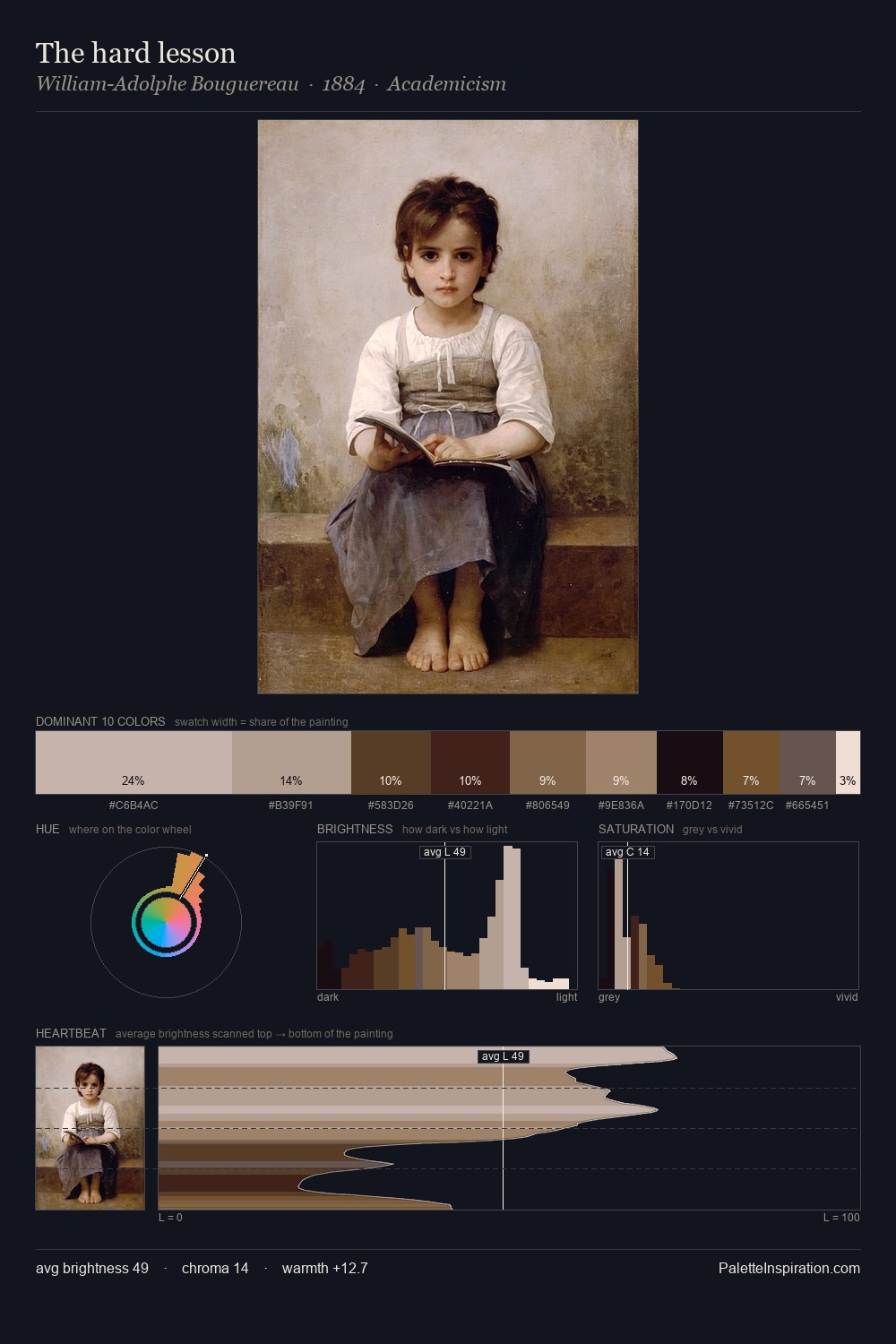This screenshot has height=1344, width=896.
Task: Click "how dark vs how light" caption
Action: (455, 830)
